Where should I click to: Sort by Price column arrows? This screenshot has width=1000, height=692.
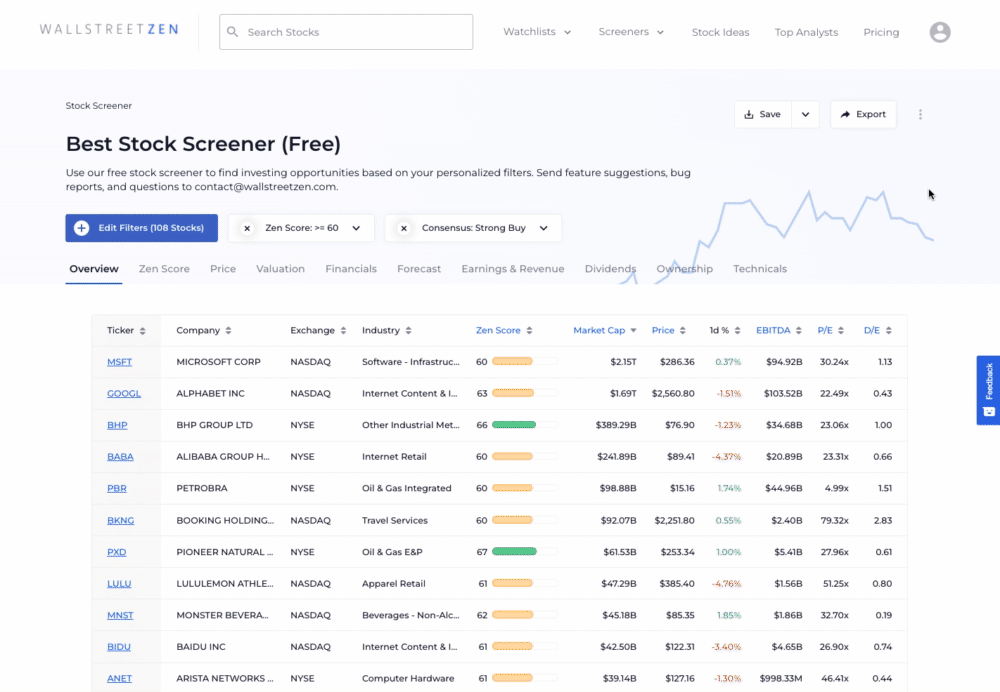[682, 330]
